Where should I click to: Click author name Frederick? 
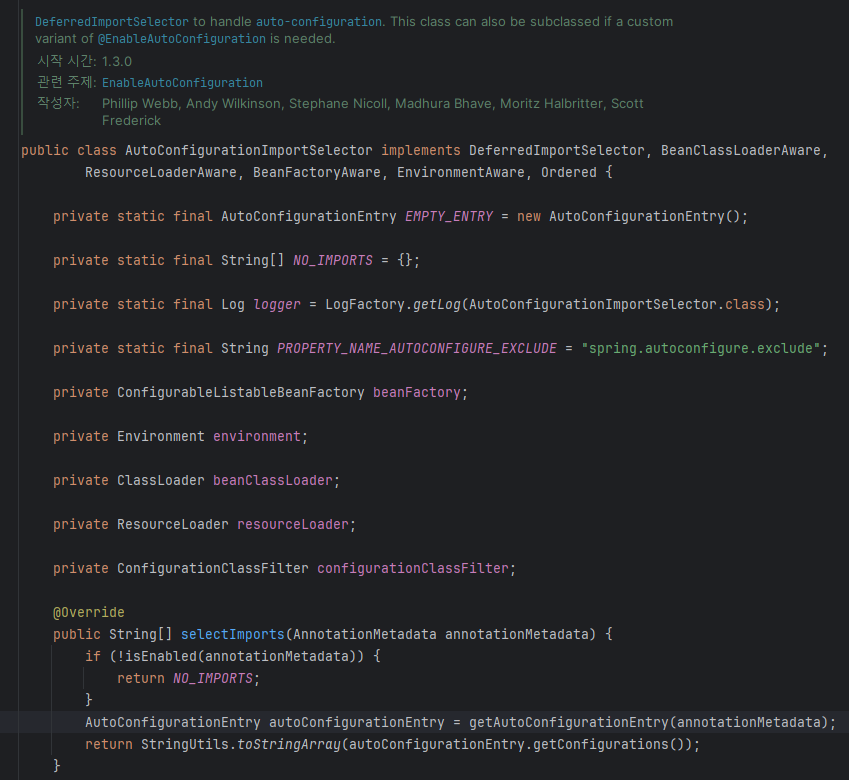[131, 121]
